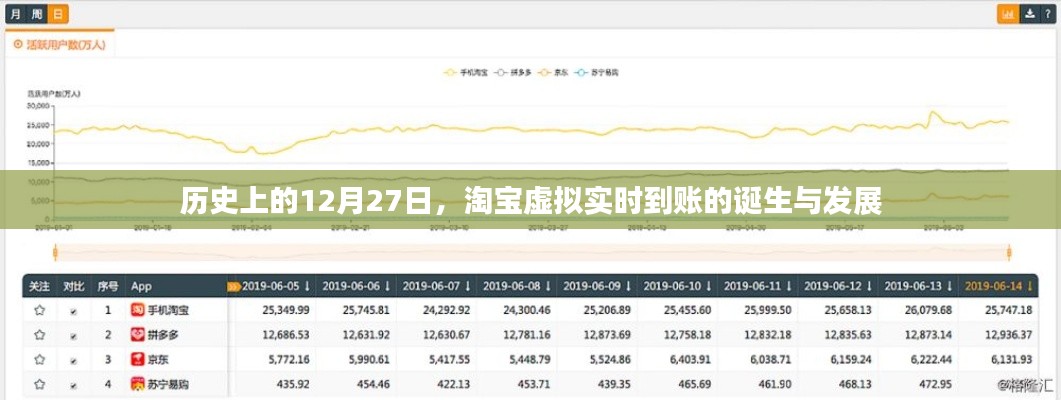Uncheck the compare box for 拼多多

(x=73, y=336)
